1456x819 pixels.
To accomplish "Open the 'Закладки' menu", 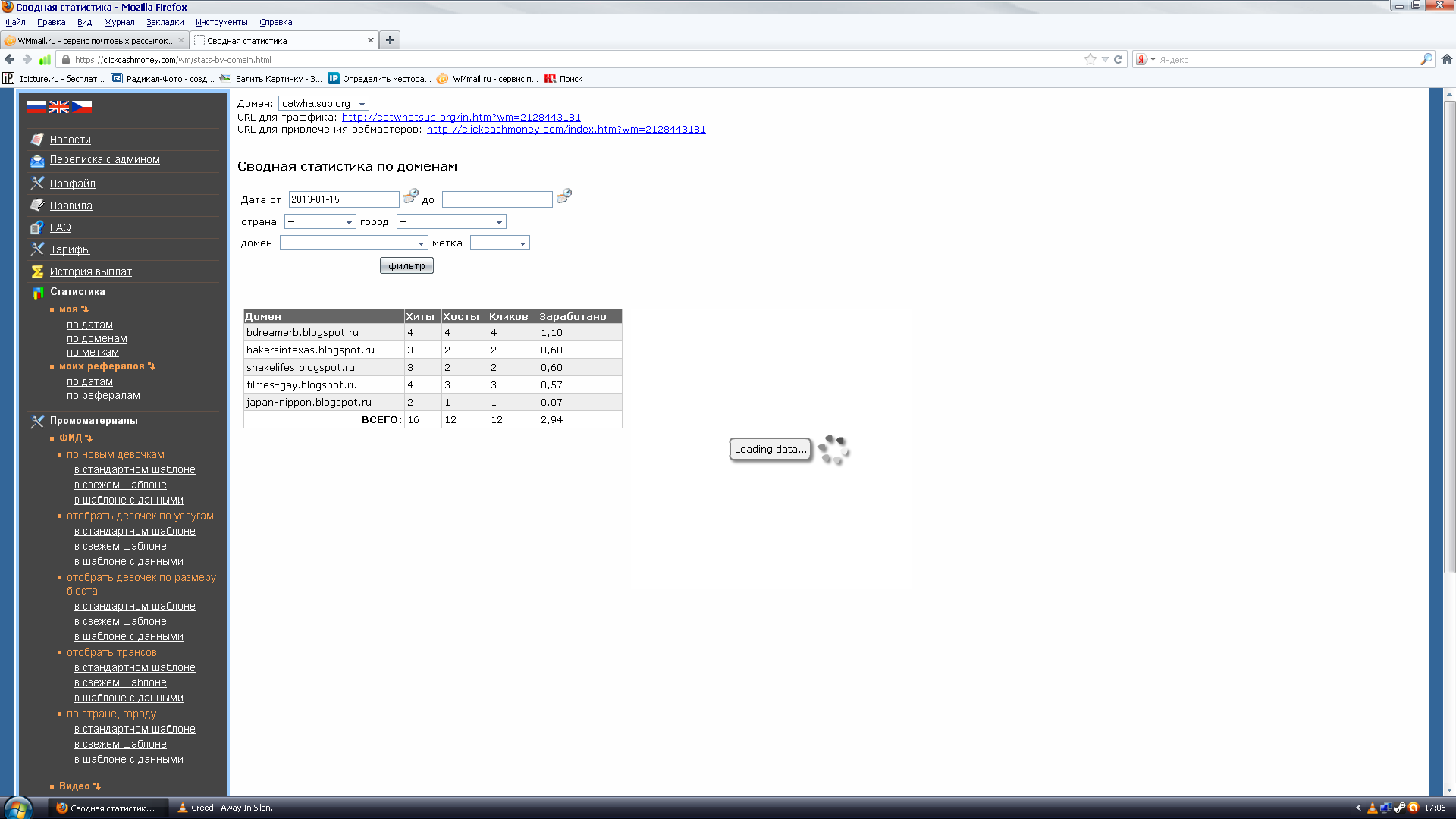I will coord(165,22).
